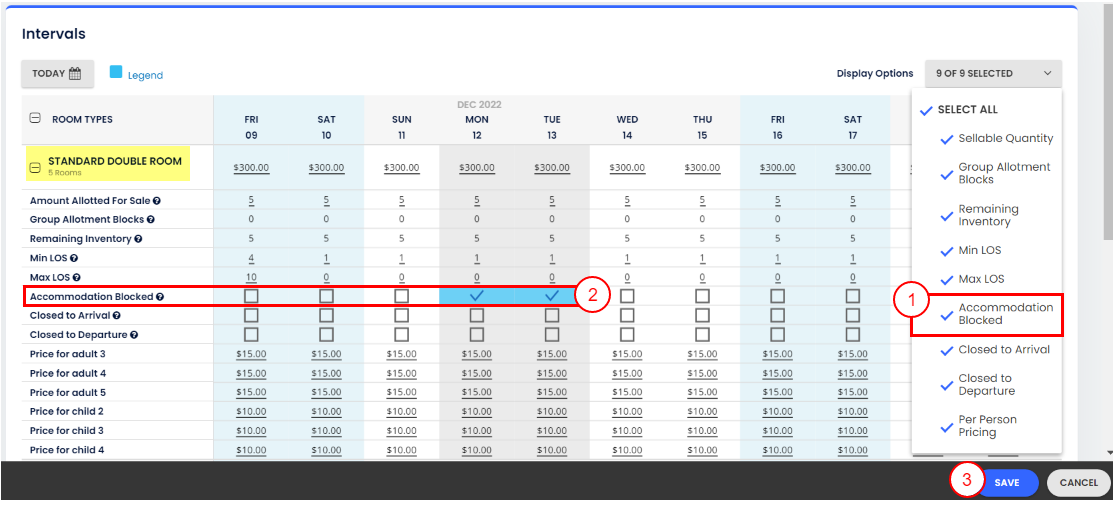Click the blue Legend color square
The width and height of the screenshot is (1116, 505).
click(116, 72)
